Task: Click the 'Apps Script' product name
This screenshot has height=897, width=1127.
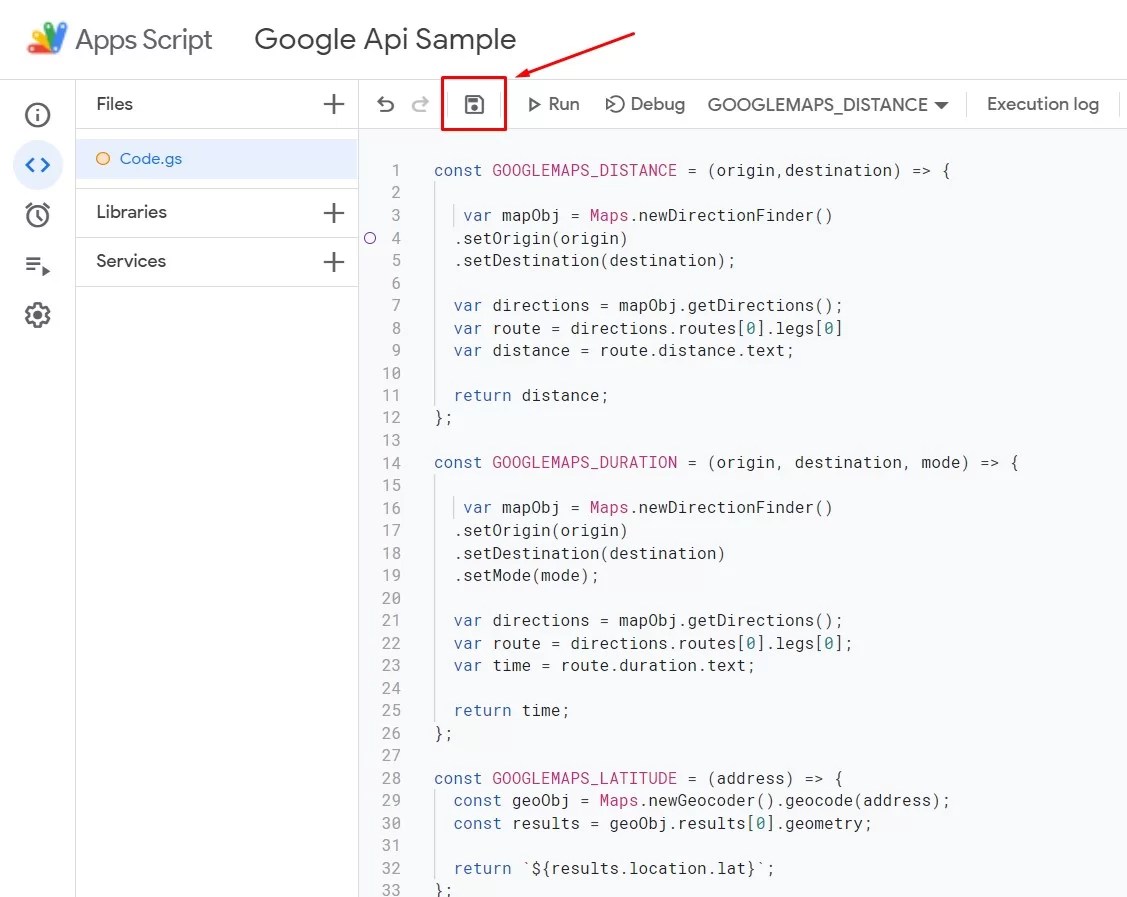Action: click(144, 40)
